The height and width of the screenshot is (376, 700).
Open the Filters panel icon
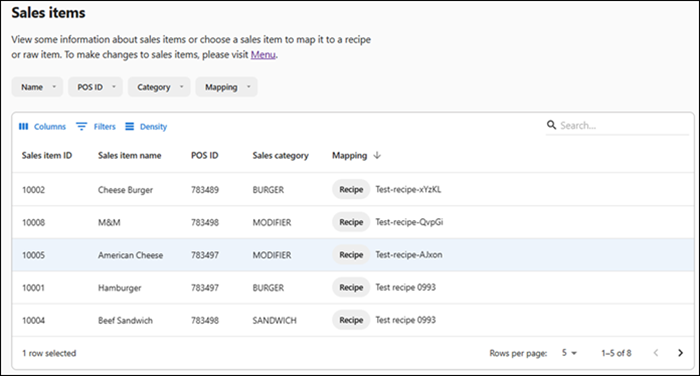81,126
